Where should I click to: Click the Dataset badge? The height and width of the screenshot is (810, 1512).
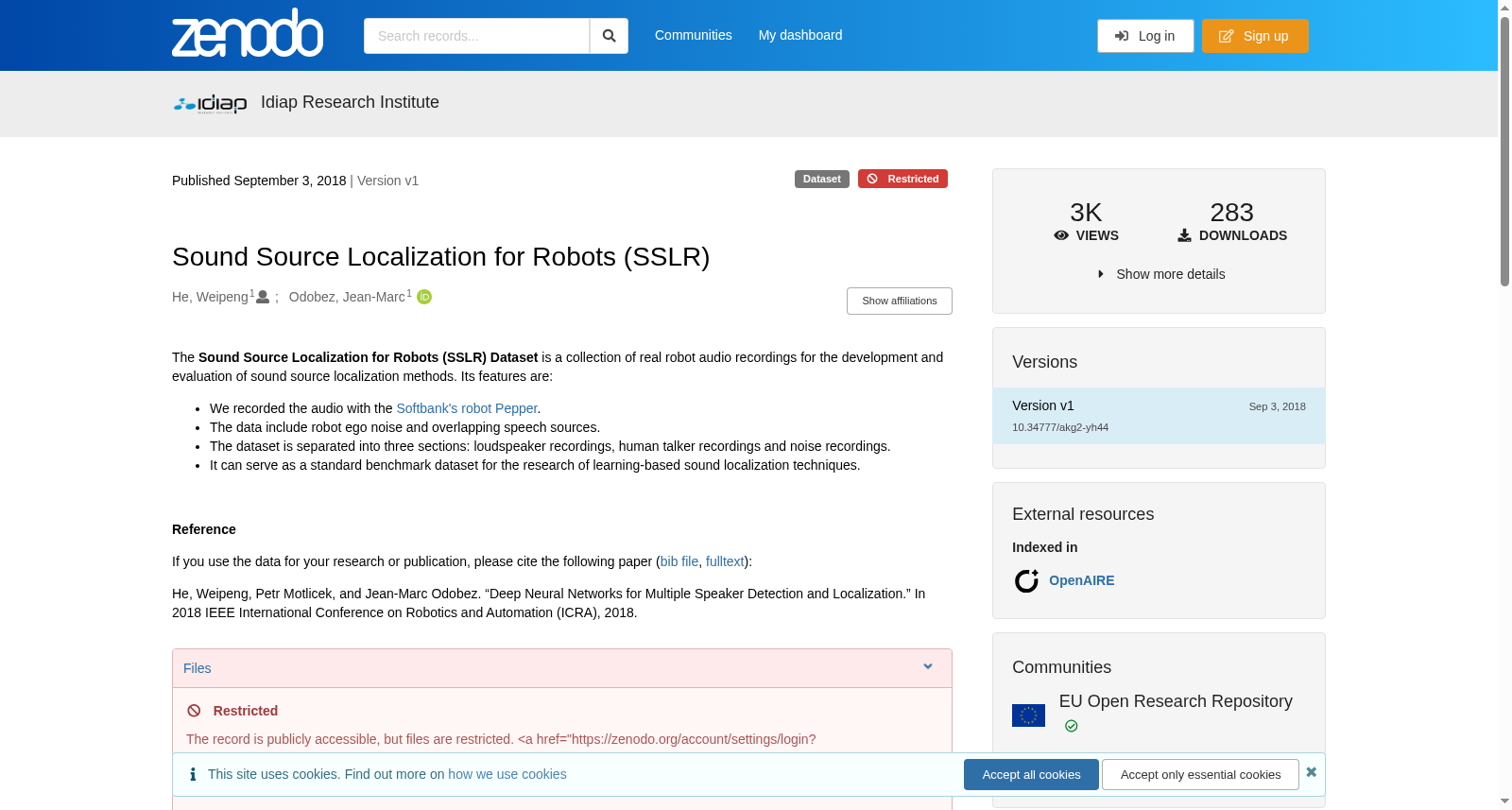821,179
